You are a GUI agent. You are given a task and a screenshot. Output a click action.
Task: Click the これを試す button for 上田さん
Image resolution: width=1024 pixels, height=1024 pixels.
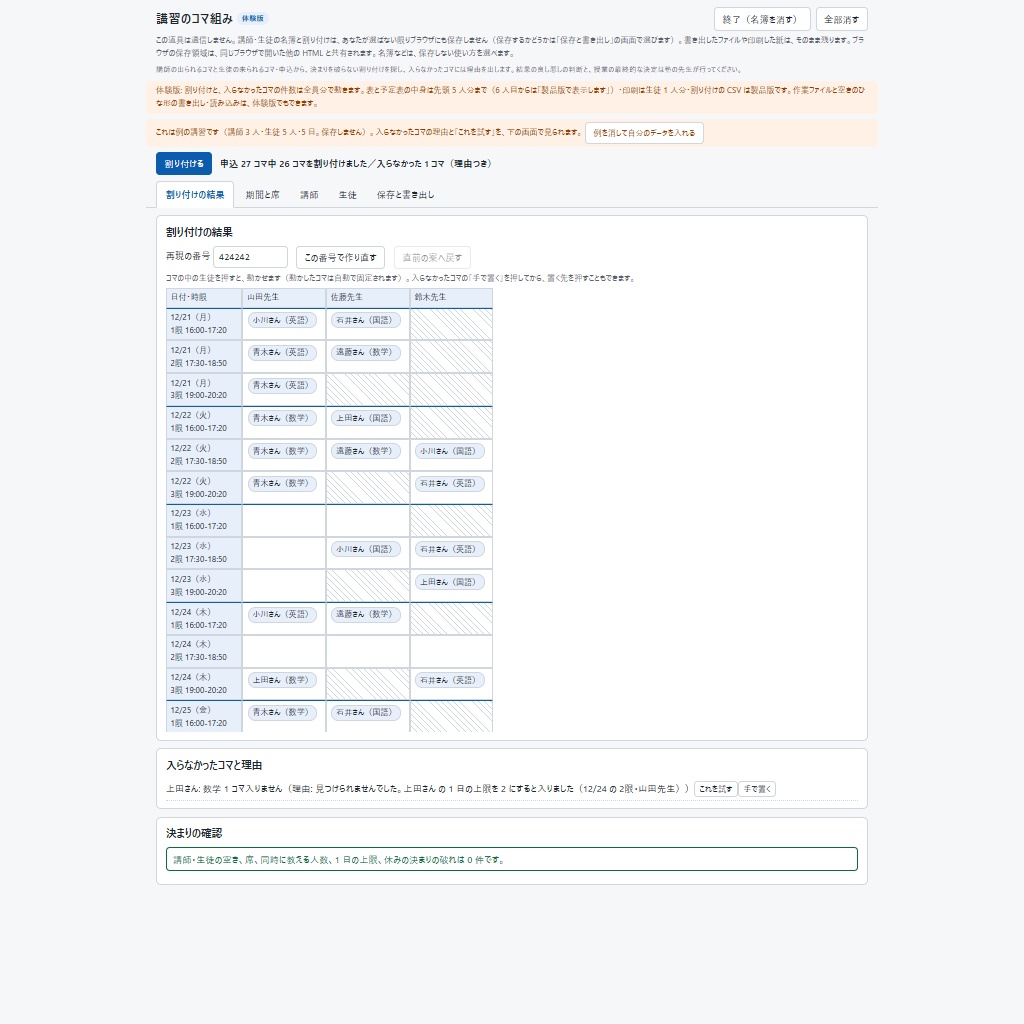(x=716, y=789)
